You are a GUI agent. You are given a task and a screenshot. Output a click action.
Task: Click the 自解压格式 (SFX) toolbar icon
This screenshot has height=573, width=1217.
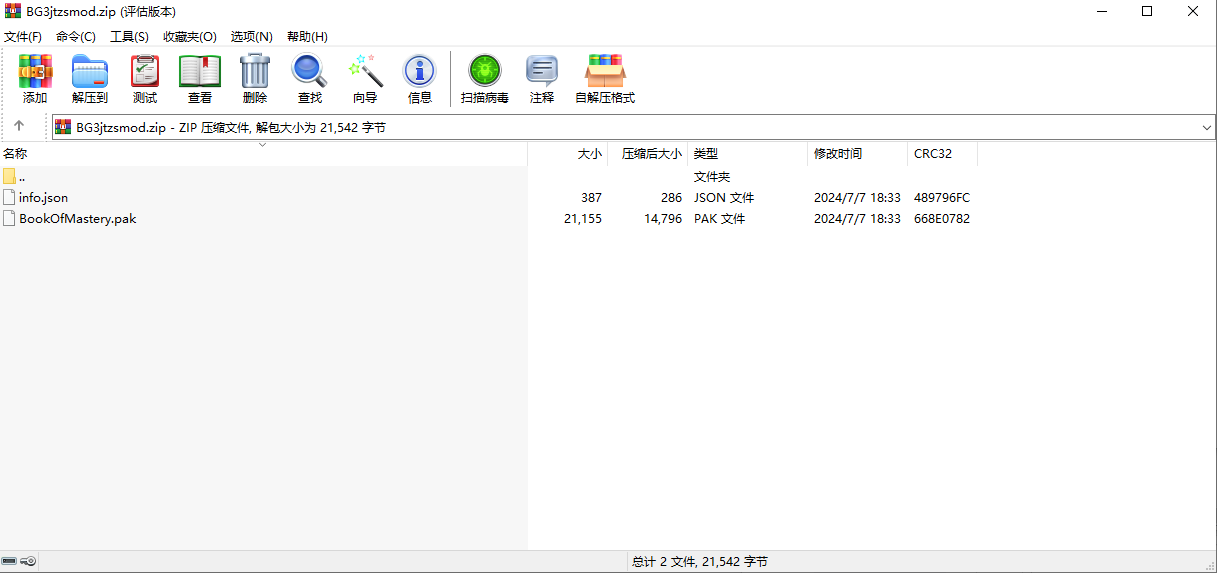[605, 71]
